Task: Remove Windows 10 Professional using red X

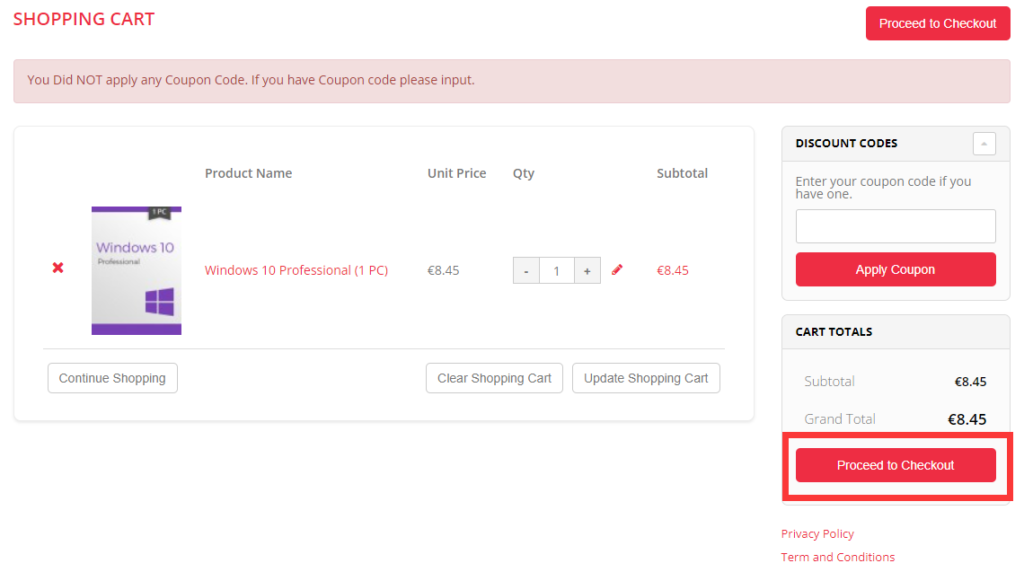Action: click(x=58, y=268)
